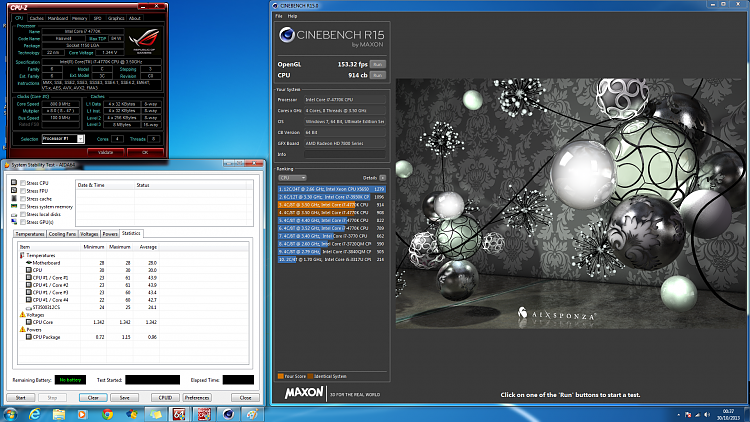
Task: Run the Cinebench OpenGL test
Action: [377, 64]
